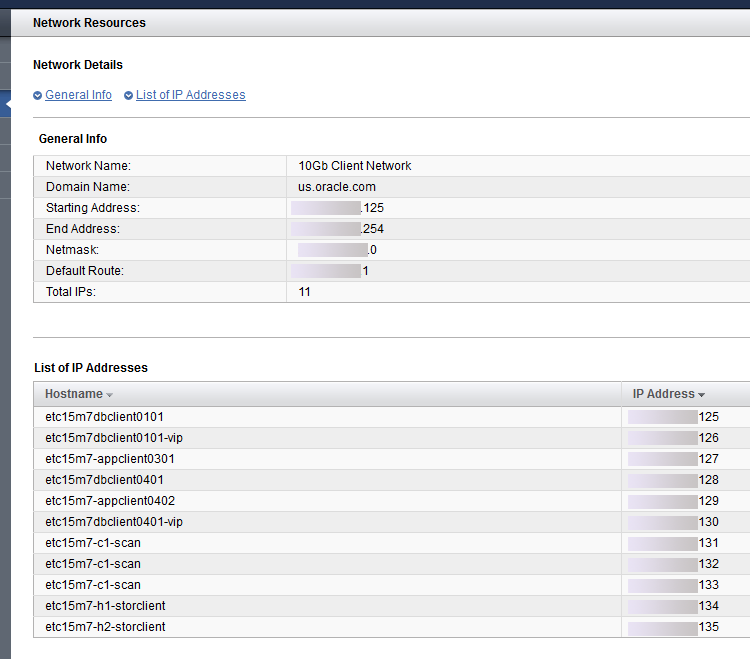Click the arrow icon beside List of IP Addresses link

[x=128, y=96]
